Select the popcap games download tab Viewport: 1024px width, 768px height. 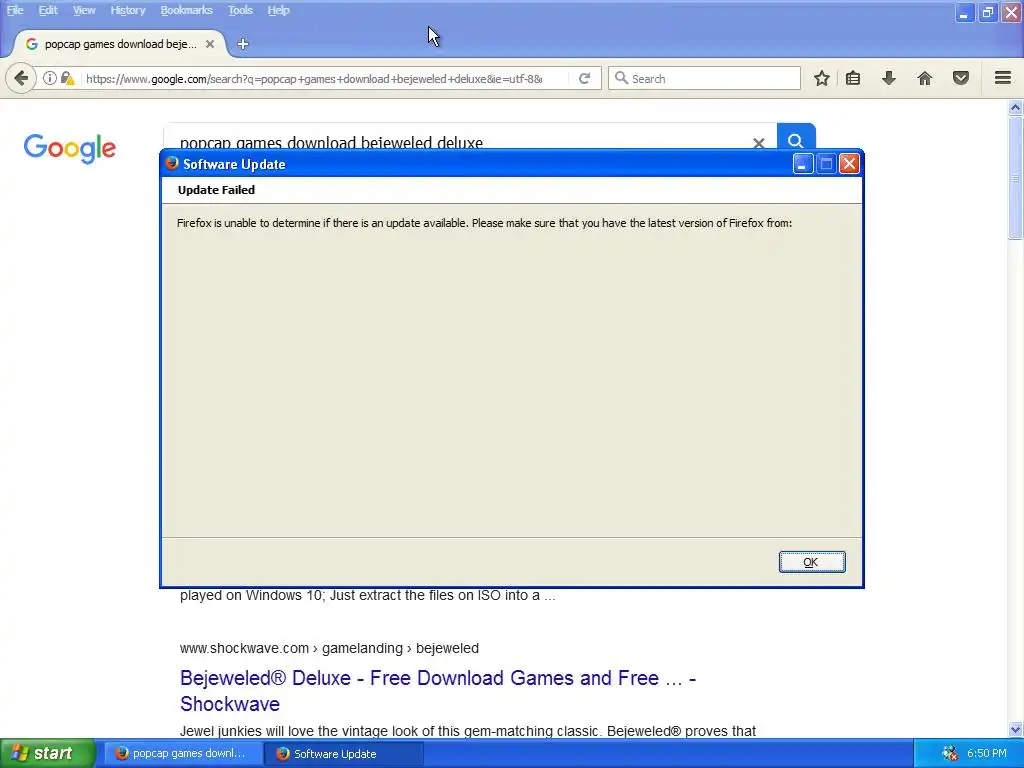click(120, 44)
